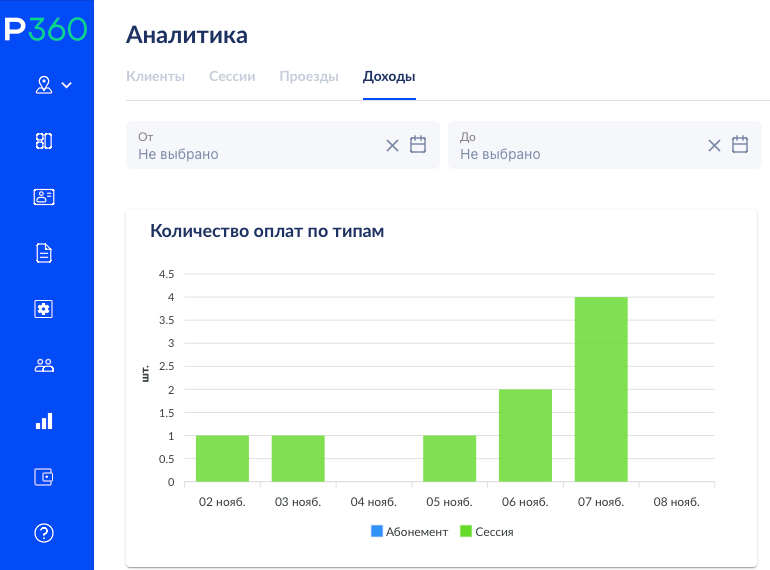
Task: Expand the chevron next to location pin
Action: coord(66,85)
